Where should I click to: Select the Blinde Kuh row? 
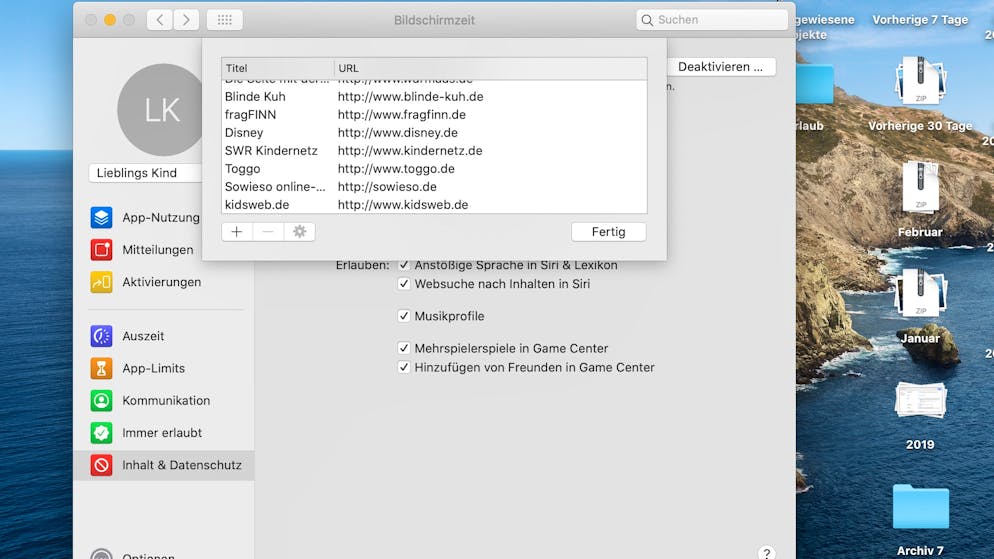point(434,96)
